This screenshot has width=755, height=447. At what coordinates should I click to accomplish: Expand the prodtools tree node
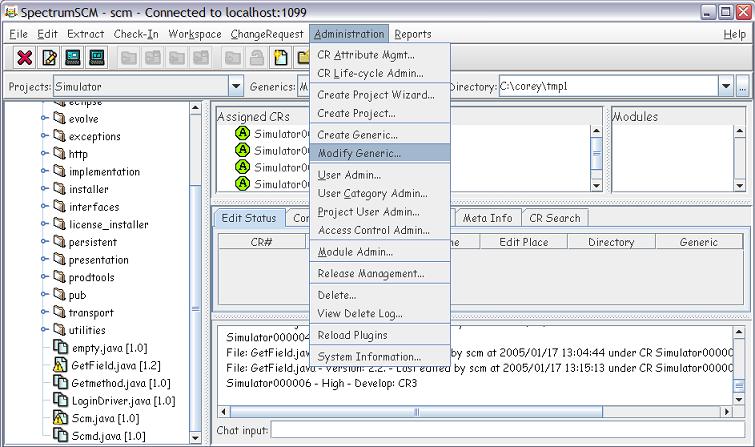click(x=44, y=276)
